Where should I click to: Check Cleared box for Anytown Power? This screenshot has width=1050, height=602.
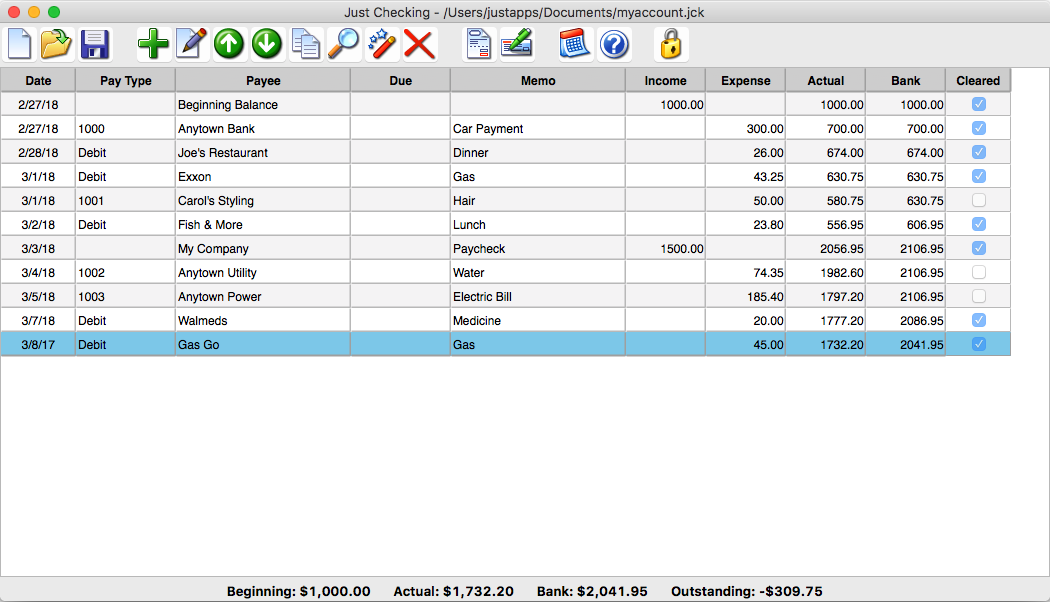978,296
